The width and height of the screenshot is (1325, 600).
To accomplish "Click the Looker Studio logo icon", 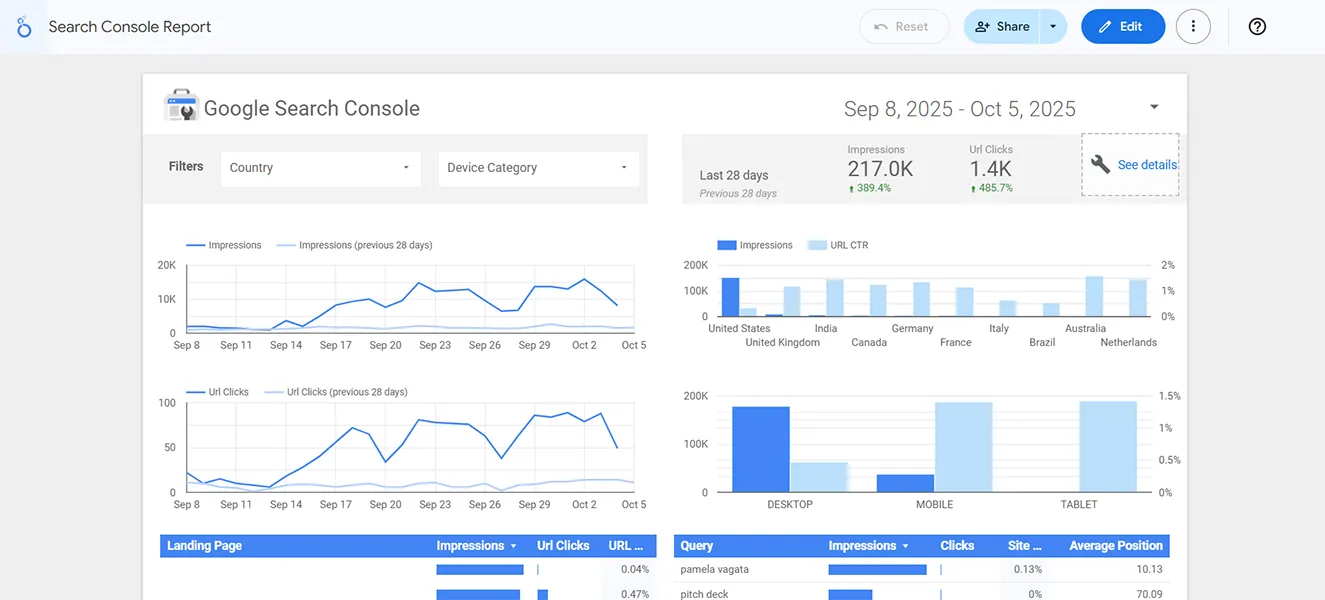I will 24,27.
